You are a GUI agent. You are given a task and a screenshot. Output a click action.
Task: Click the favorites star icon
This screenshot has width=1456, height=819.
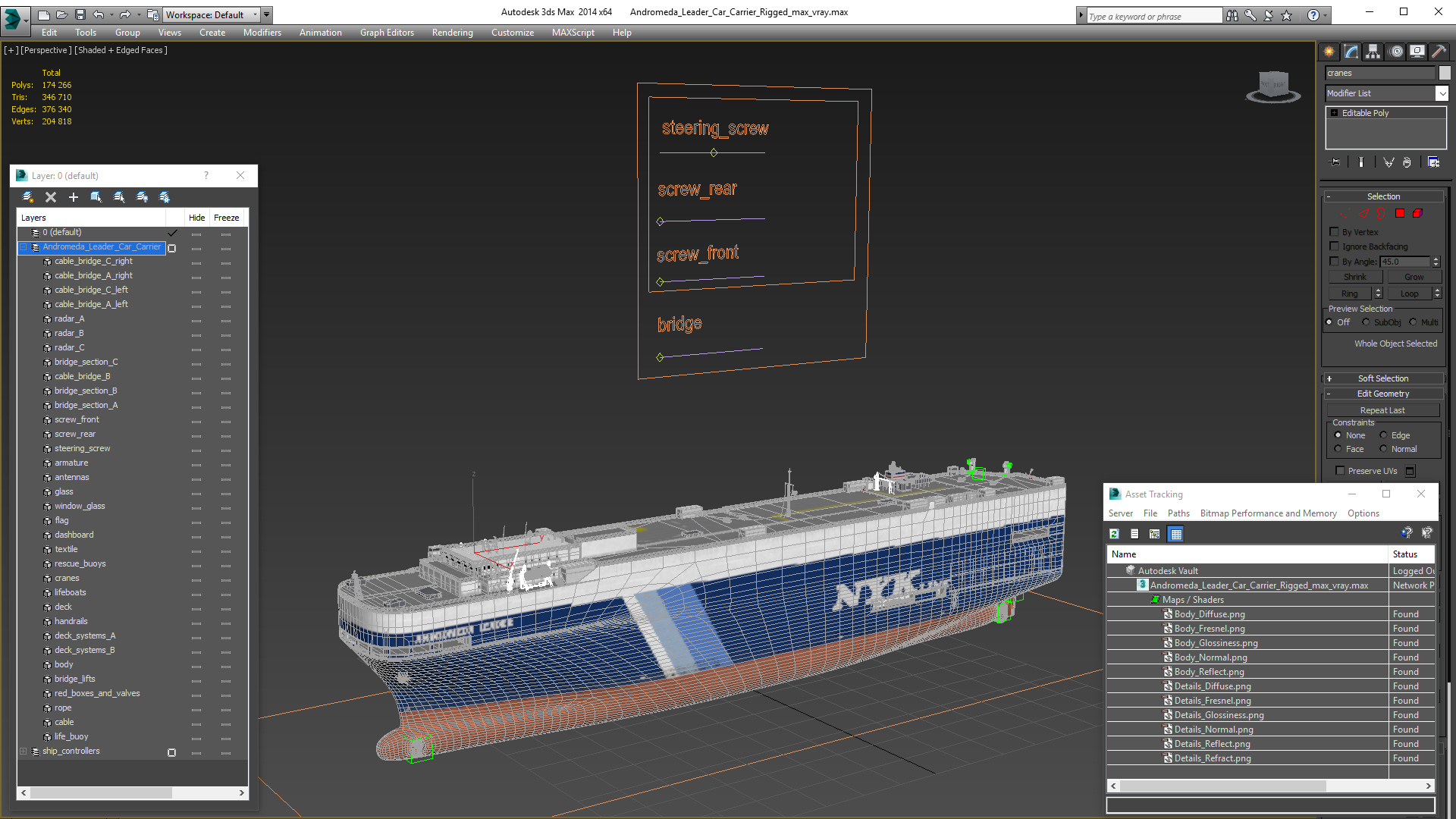coord(1286,15)
